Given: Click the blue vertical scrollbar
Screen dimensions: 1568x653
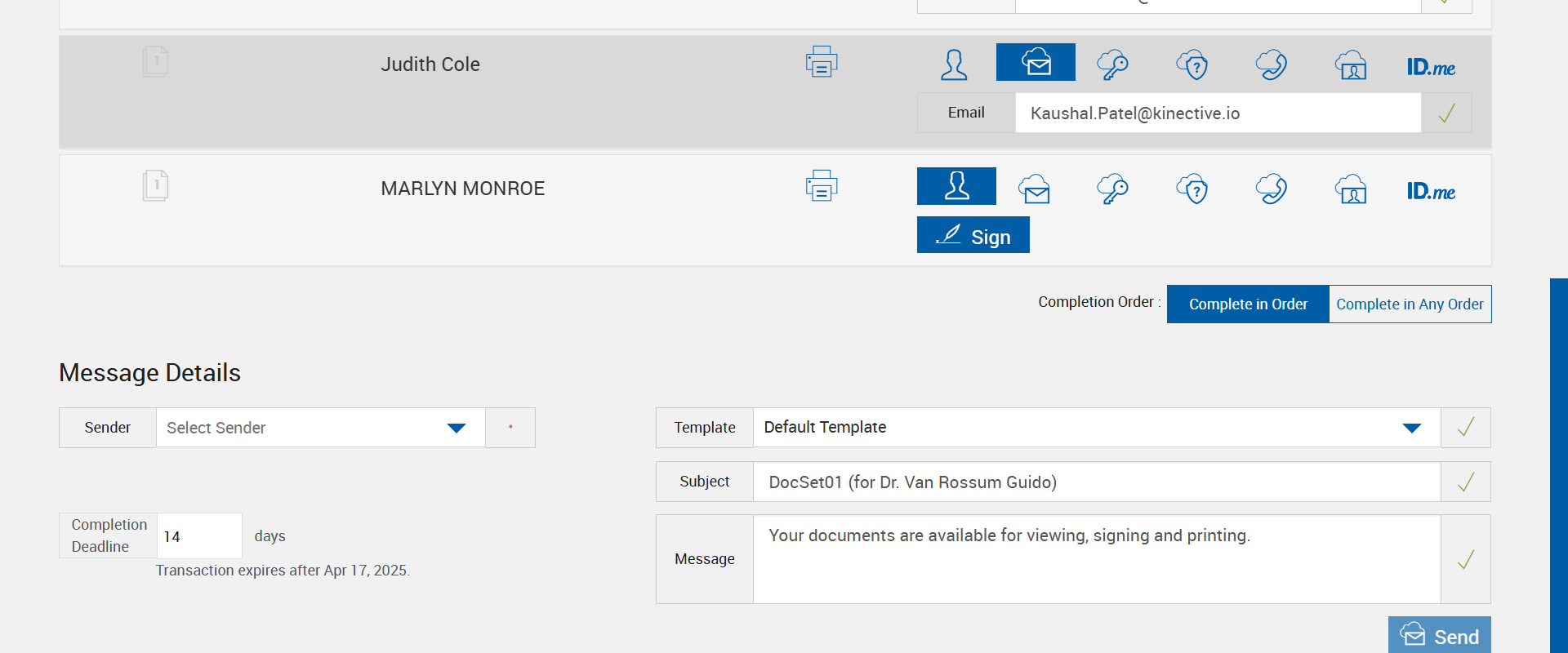Looking at the screenshot, I should tap(1558, 465).
